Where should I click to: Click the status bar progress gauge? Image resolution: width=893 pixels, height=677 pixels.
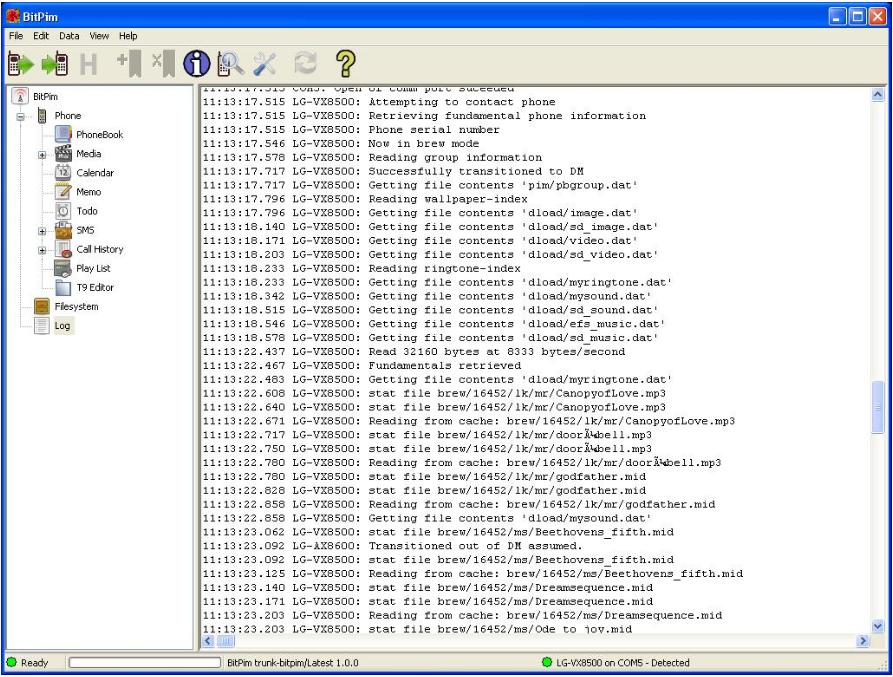[145, 662]
